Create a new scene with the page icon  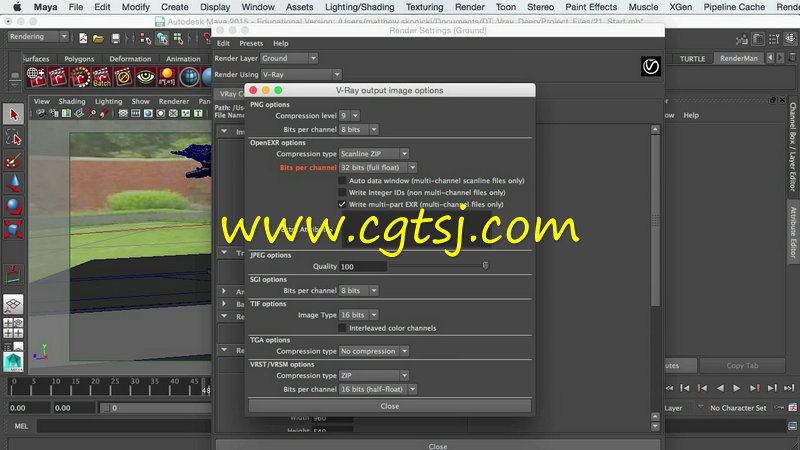point(83,38)
